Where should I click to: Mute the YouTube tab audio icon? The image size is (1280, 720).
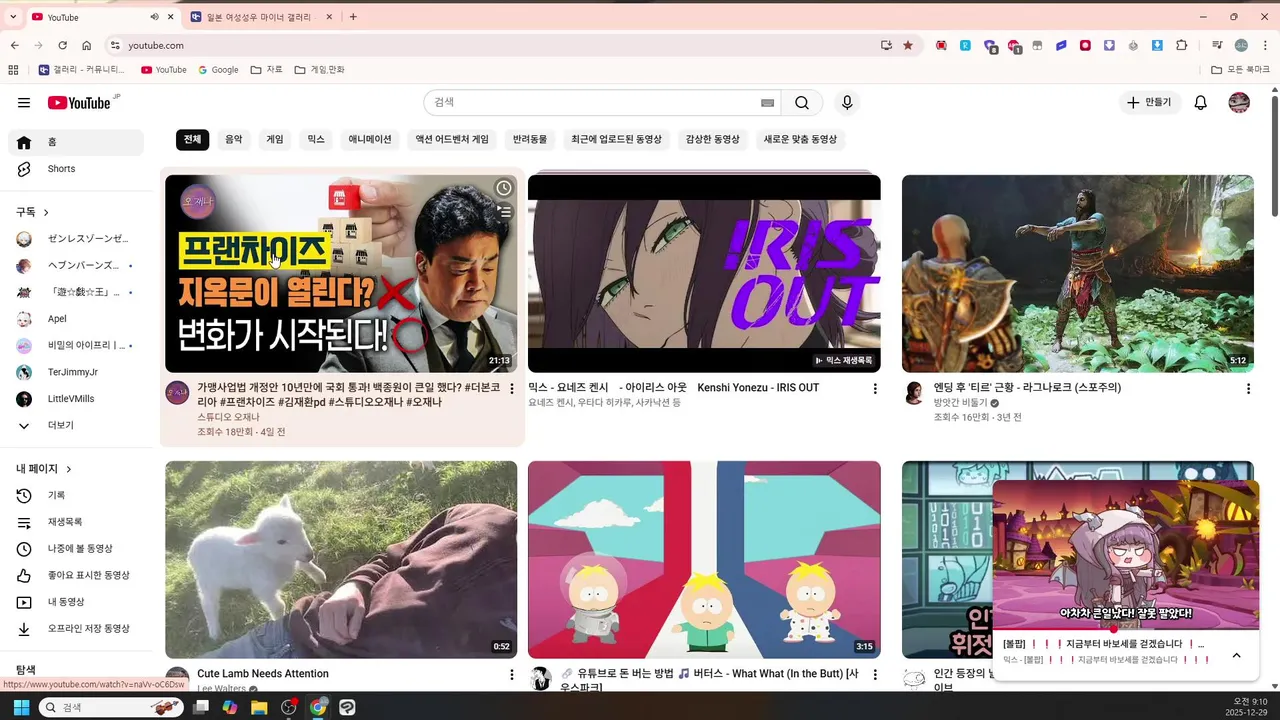[154, 17]
